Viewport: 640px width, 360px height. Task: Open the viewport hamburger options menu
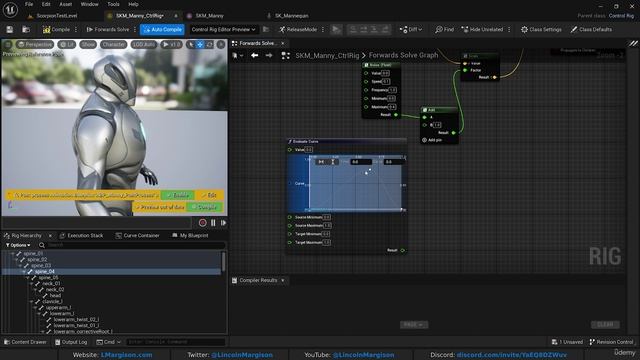8,44
